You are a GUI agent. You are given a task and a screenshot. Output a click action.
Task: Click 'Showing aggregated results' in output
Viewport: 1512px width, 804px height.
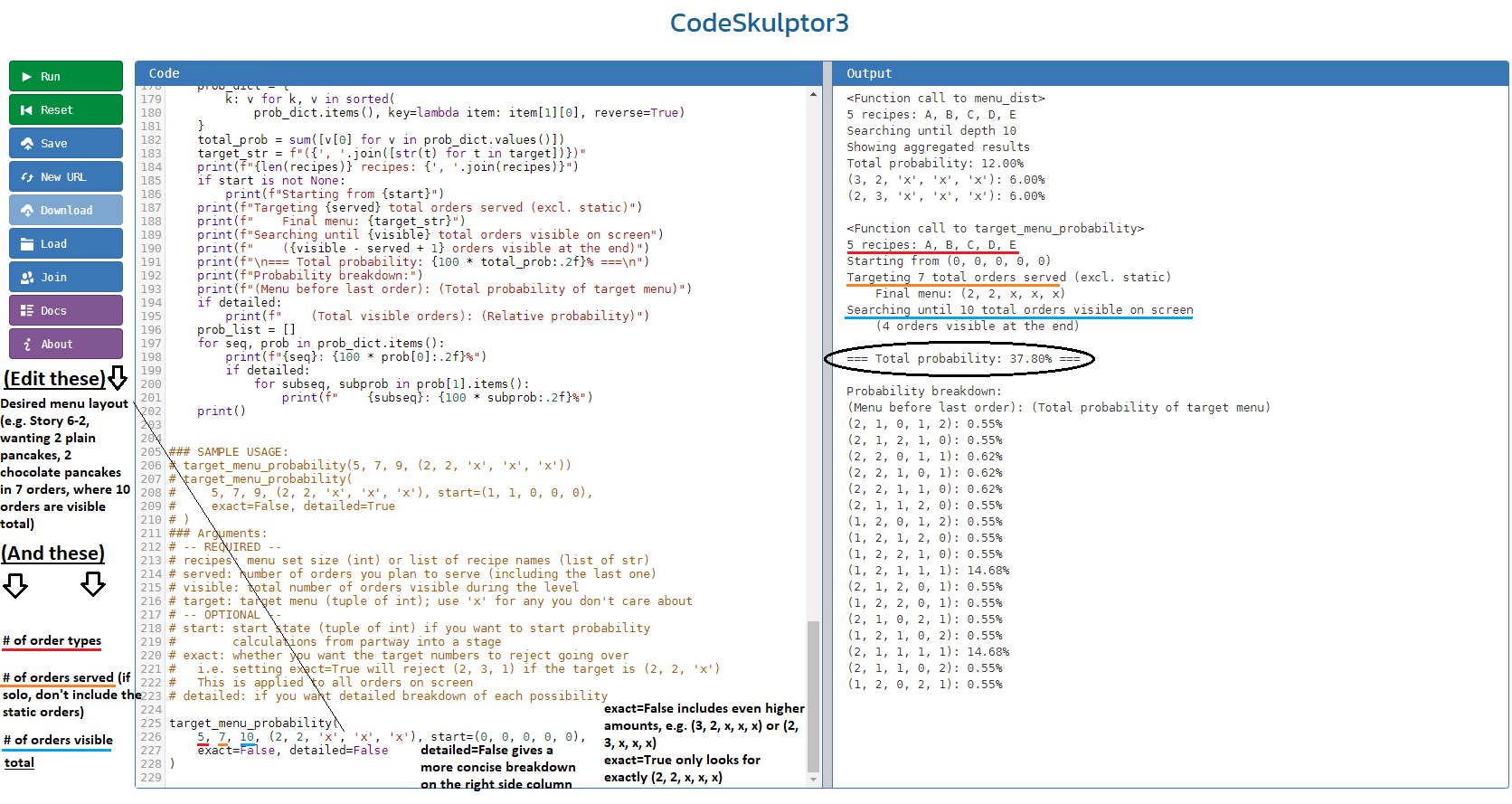coord(939,147)
